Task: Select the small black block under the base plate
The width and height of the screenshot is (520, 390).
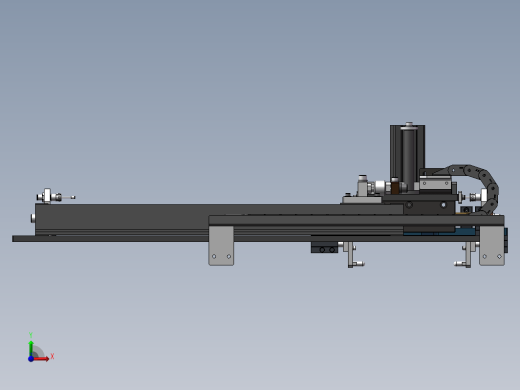Action: coord(324,247)
